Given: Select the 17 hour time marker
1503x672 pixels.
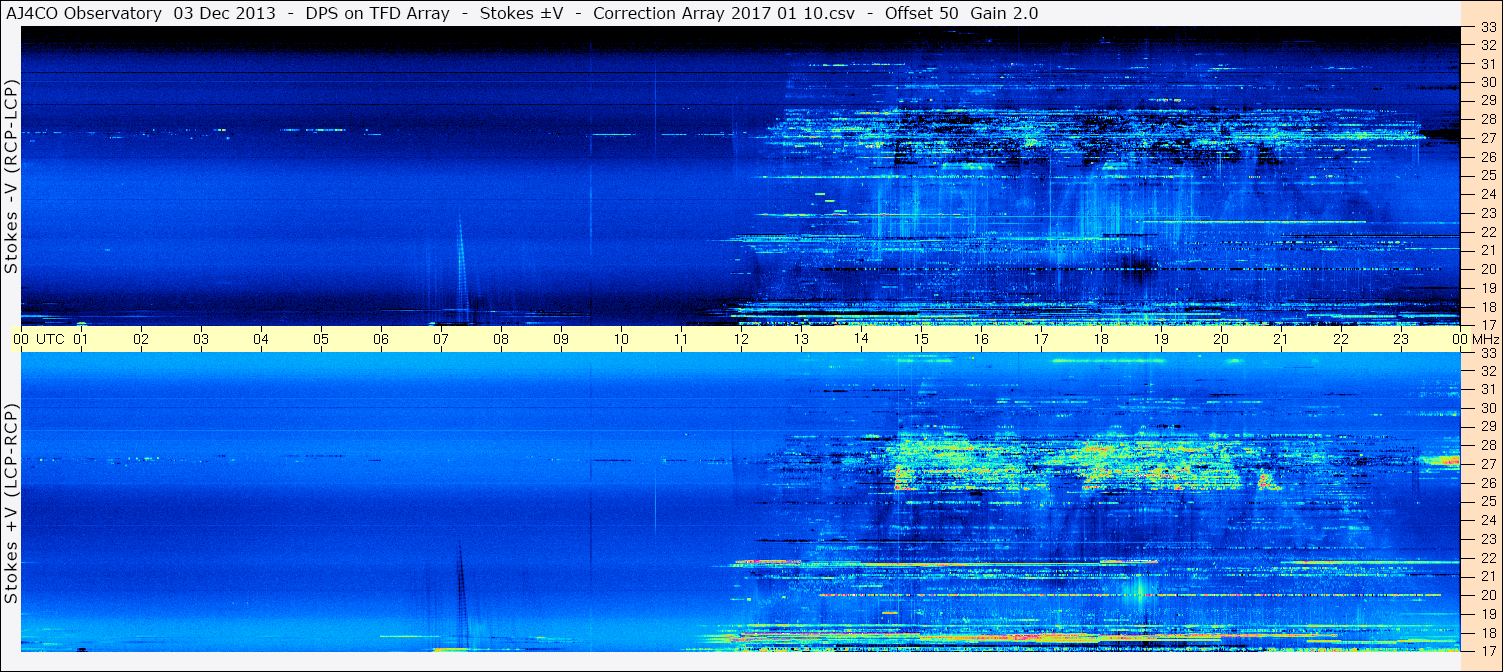Looking at the screenshot, I should click(1041, 339).
